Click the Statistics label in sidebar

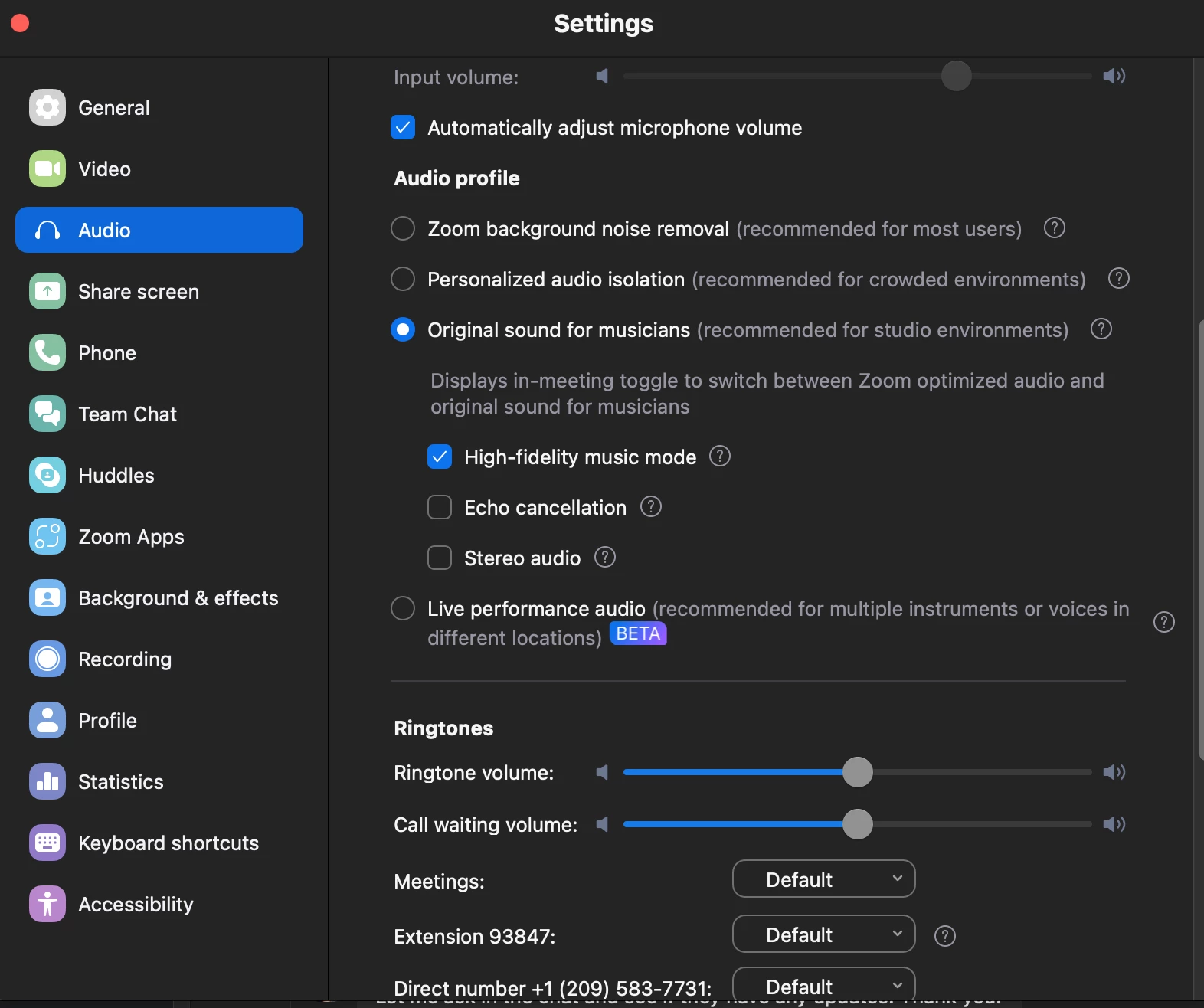(x=121, y=782)
